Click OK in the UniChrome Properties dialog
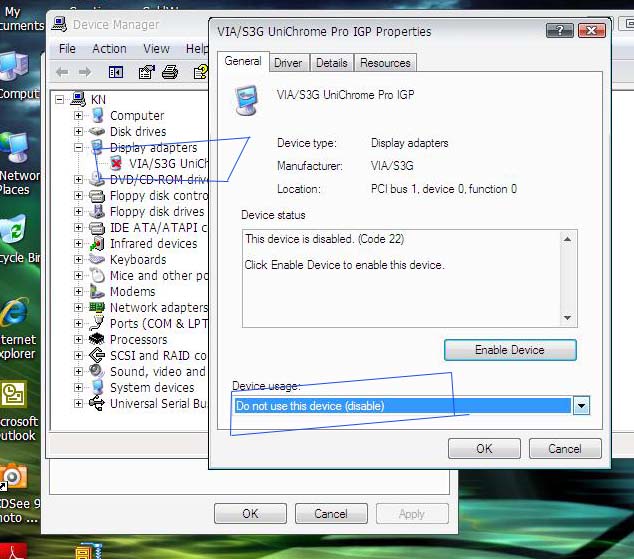This screenshot has width=634, height=559. pyautogui.click(x=484, y=449)
